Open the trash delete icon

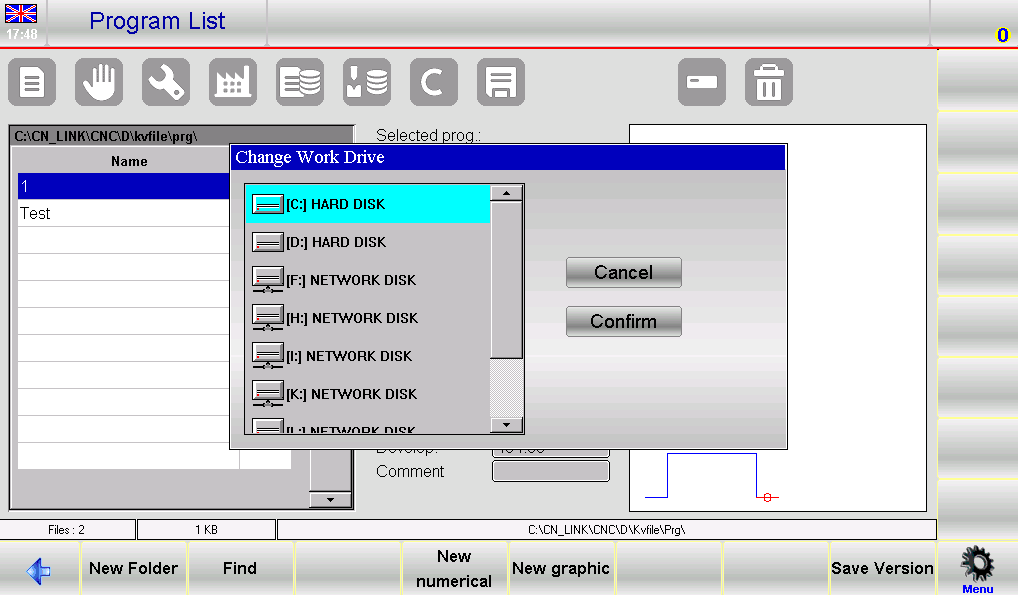pyautogui.click(x=768, y=82)
